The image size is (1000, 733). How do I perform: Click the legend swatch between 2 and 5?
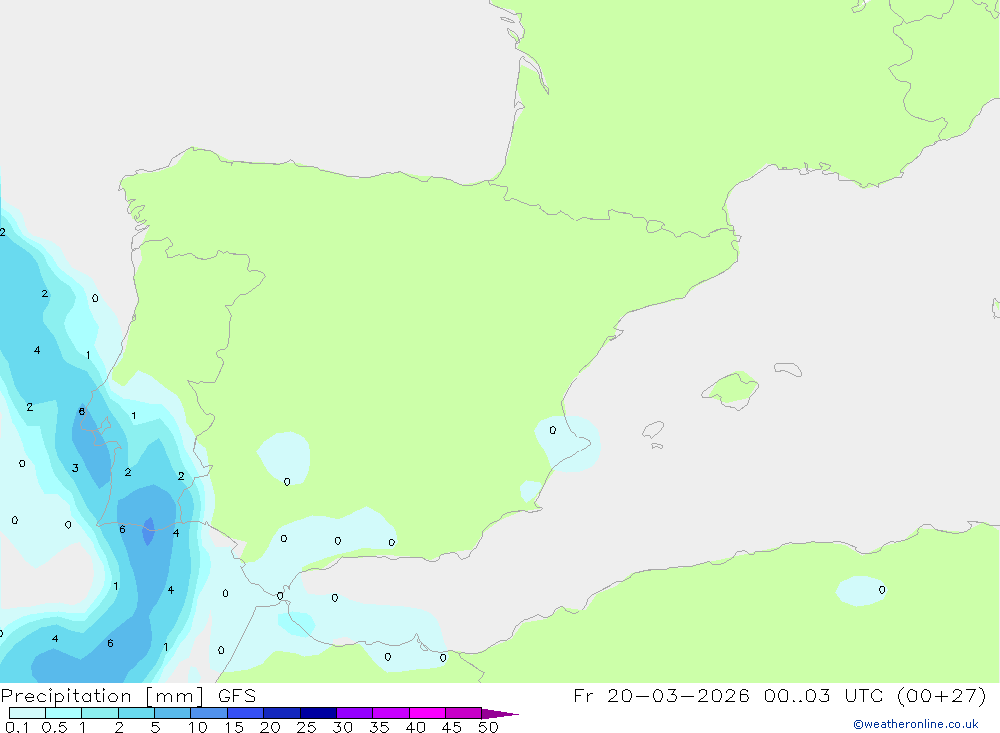tap(136, 713)
